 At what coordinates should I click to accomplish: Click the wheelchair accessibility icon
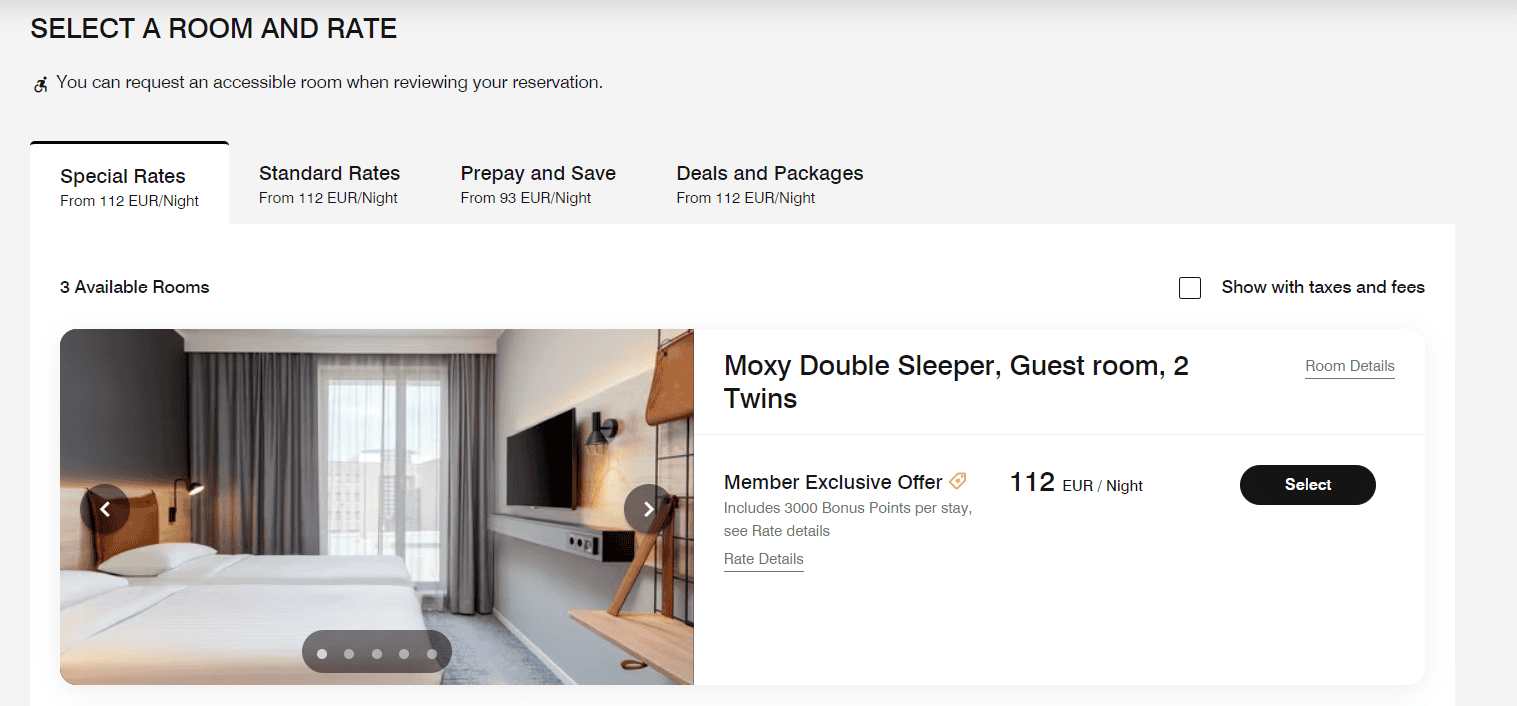[x=41, y=84]
